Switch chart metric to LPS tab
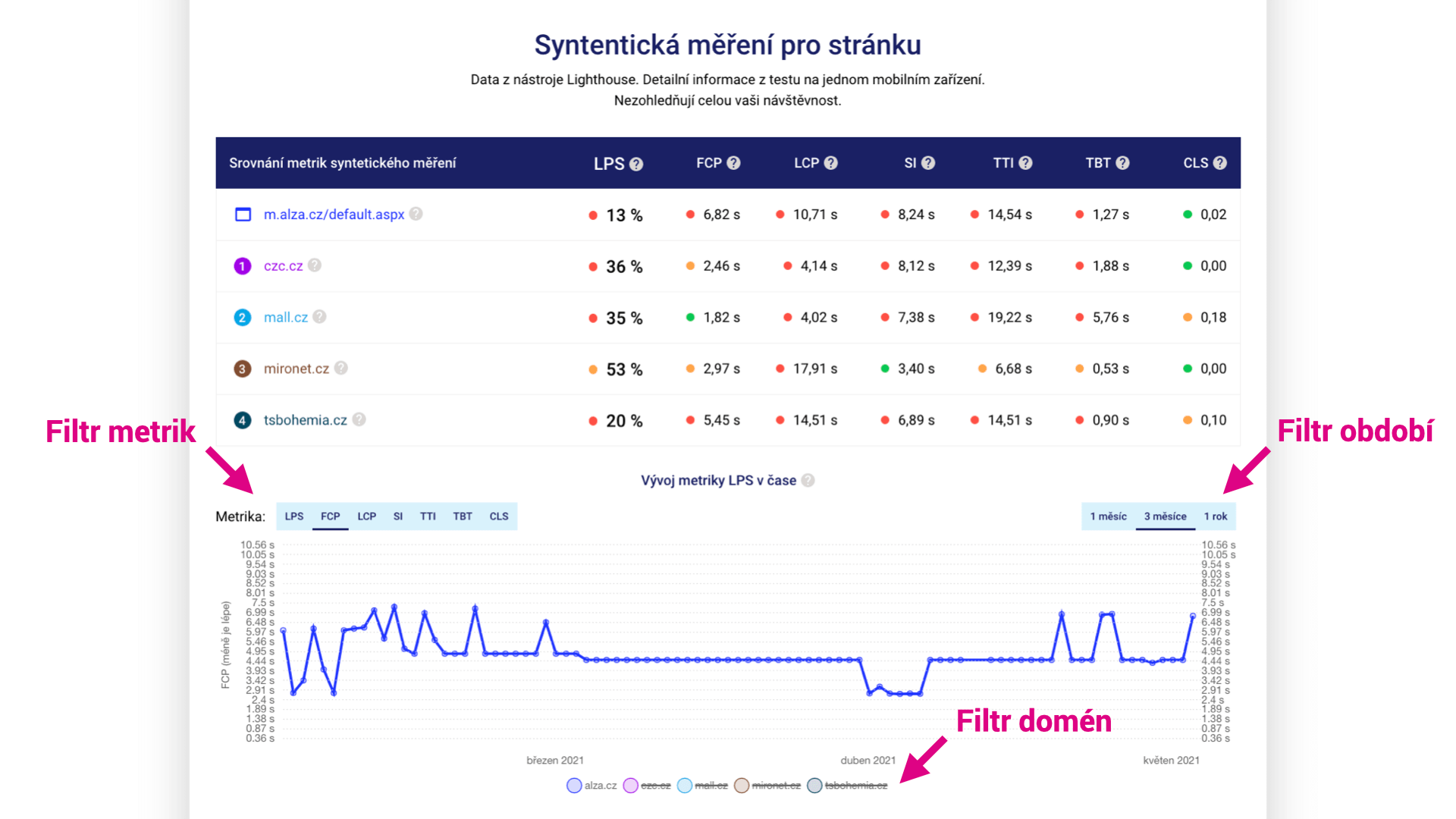This screenshot has height=819, width=1456. click(294, 516)
